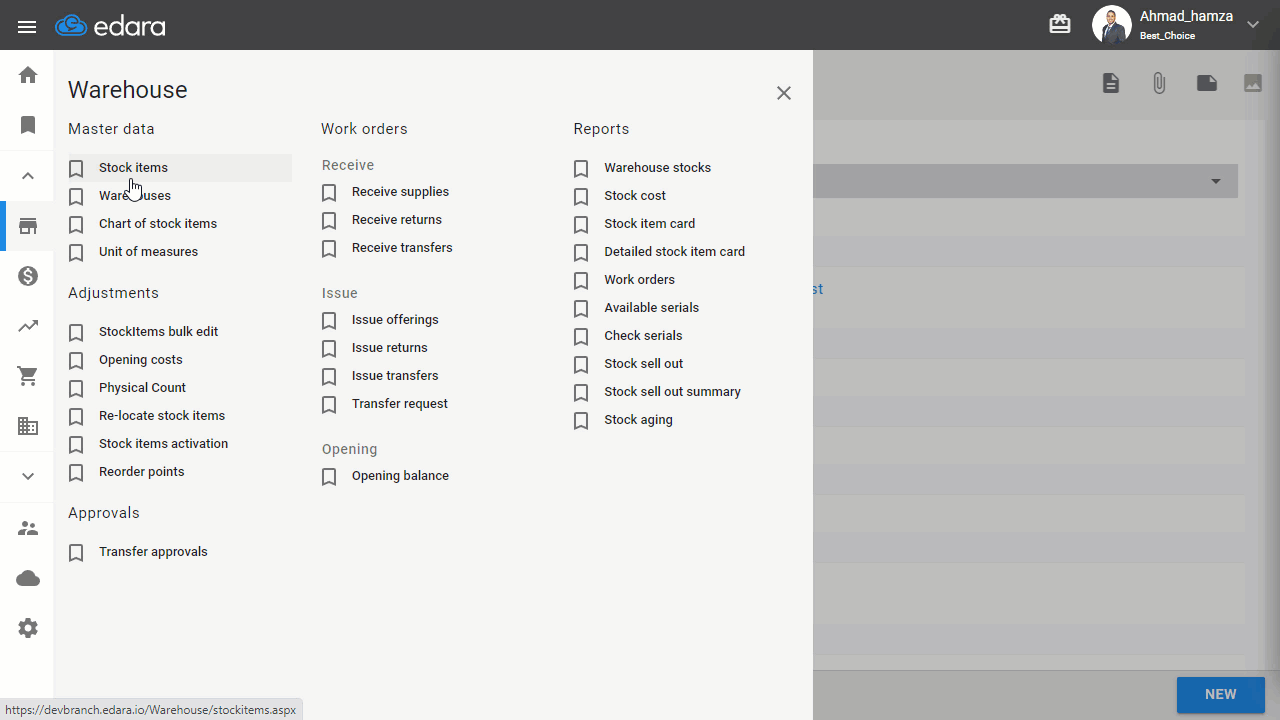Image resolution: width=1280 pixels, height=720 pixels.
Task: Open Opening balance work order
Action: point(400,476)
